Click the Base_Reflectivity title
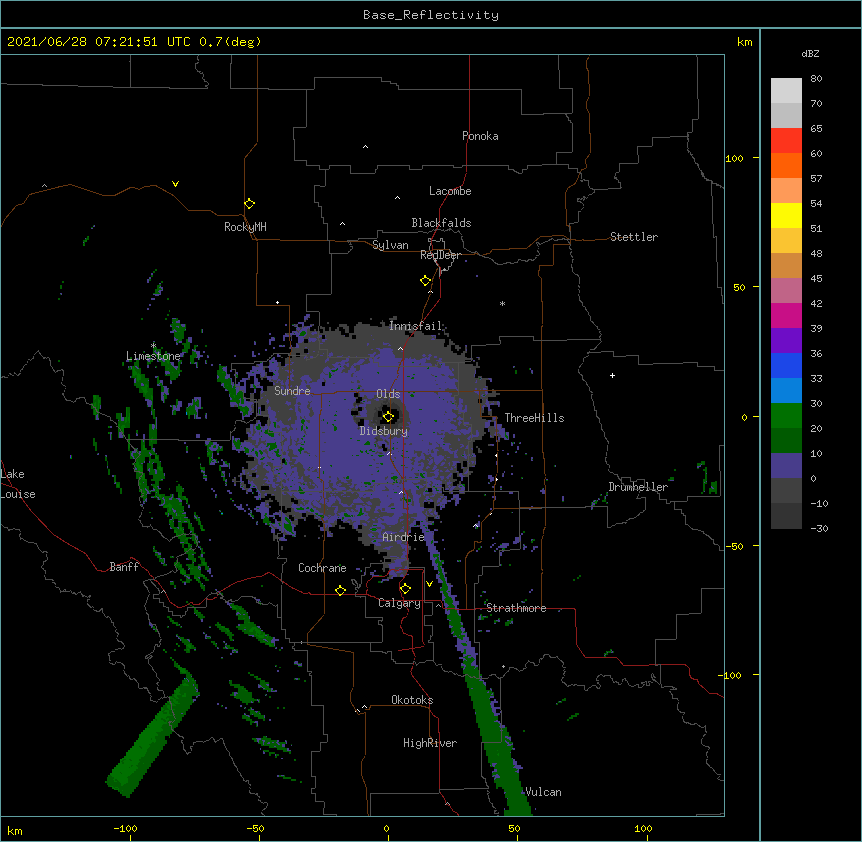Screen dimensions: 862x842 (x=431, y=15)
